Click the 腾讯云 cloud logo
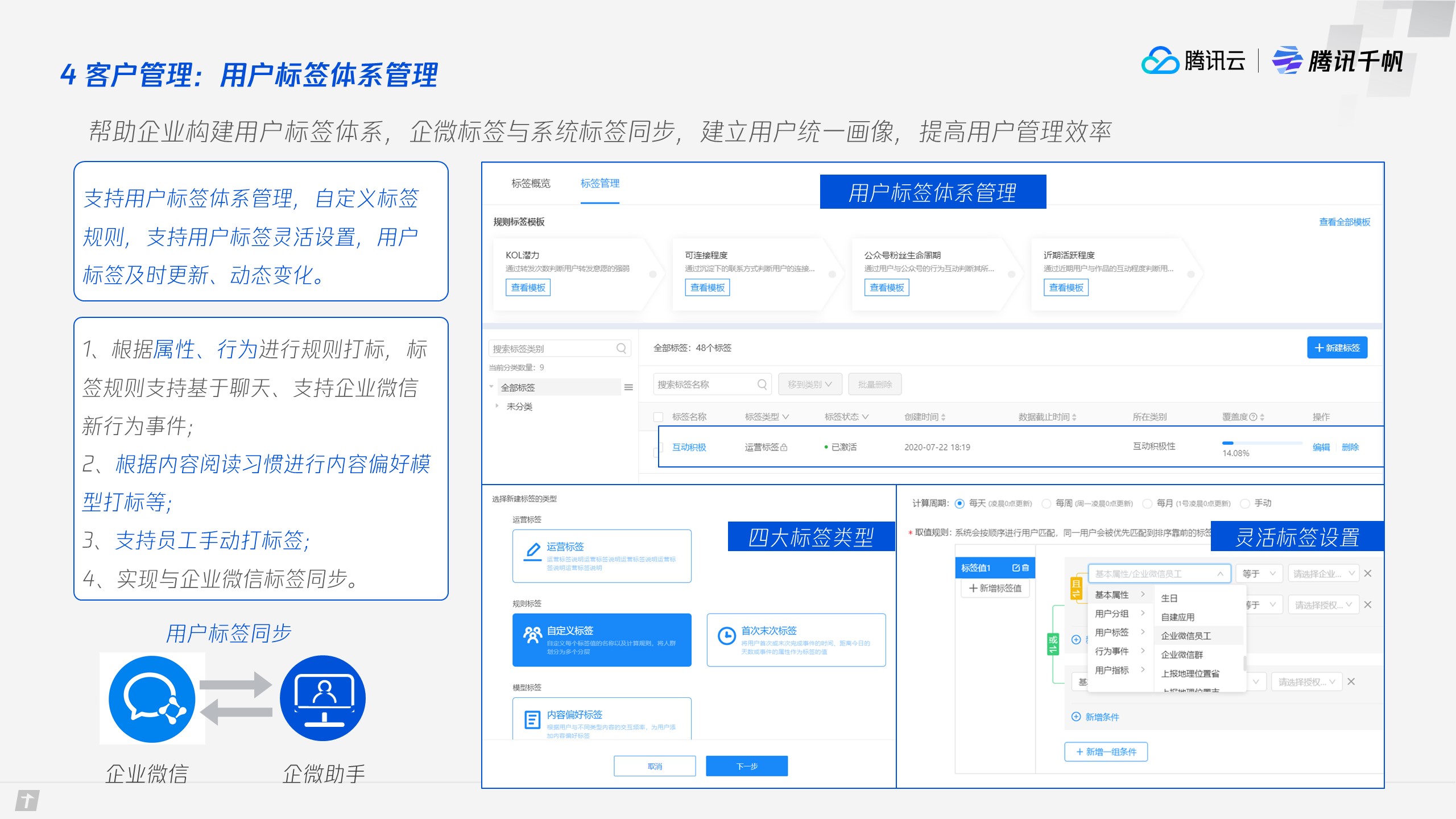Image resolution: width=1456 pixels, height=819 pixels. tap(1160, 61)
